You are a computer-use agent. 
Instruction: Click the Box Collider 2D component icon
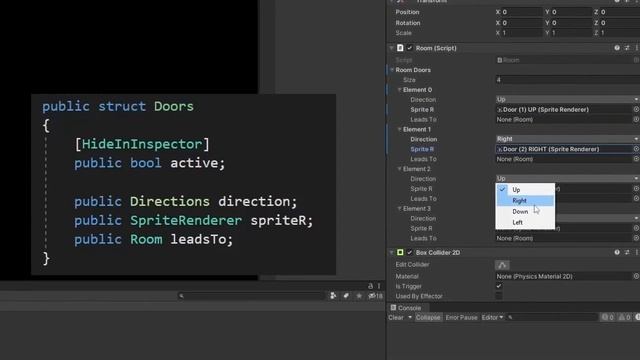(400, 252)
